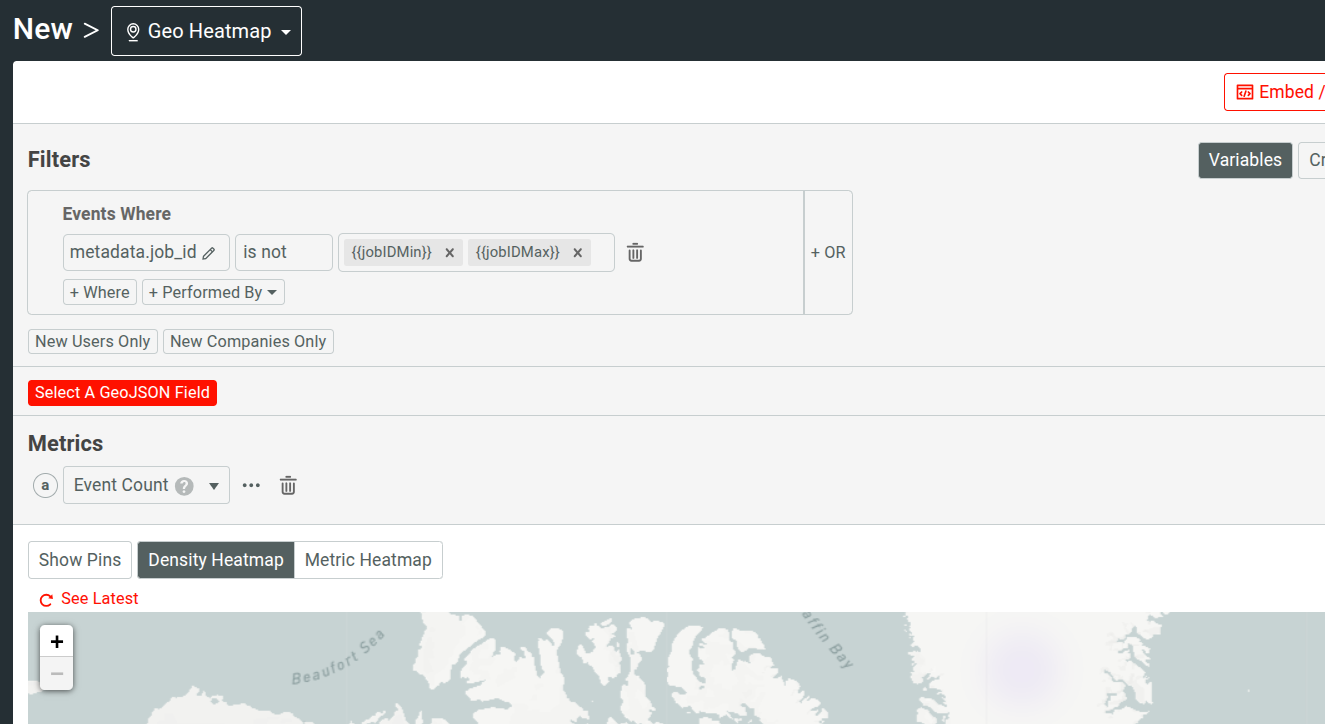
Task: Open the Geo Heatmap chart type dropdown
Action: click(x=206, y=30)
